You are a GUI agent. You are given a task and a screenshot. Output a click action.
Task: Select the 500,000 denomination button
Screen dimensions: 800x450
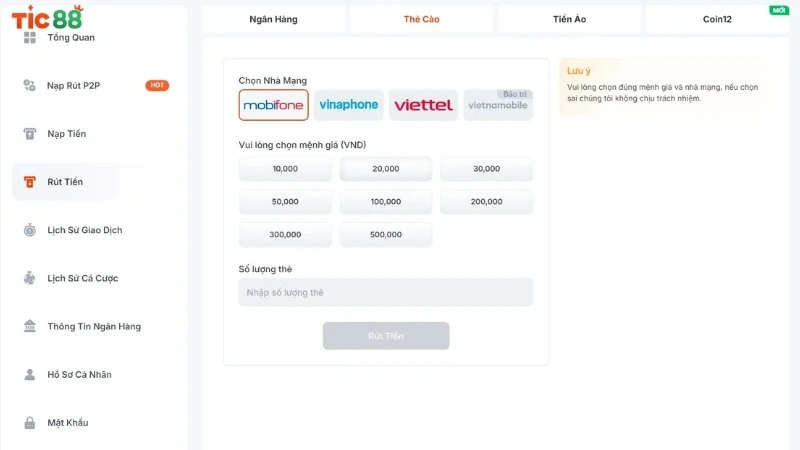pyautogui.click(x=386, y=235)
